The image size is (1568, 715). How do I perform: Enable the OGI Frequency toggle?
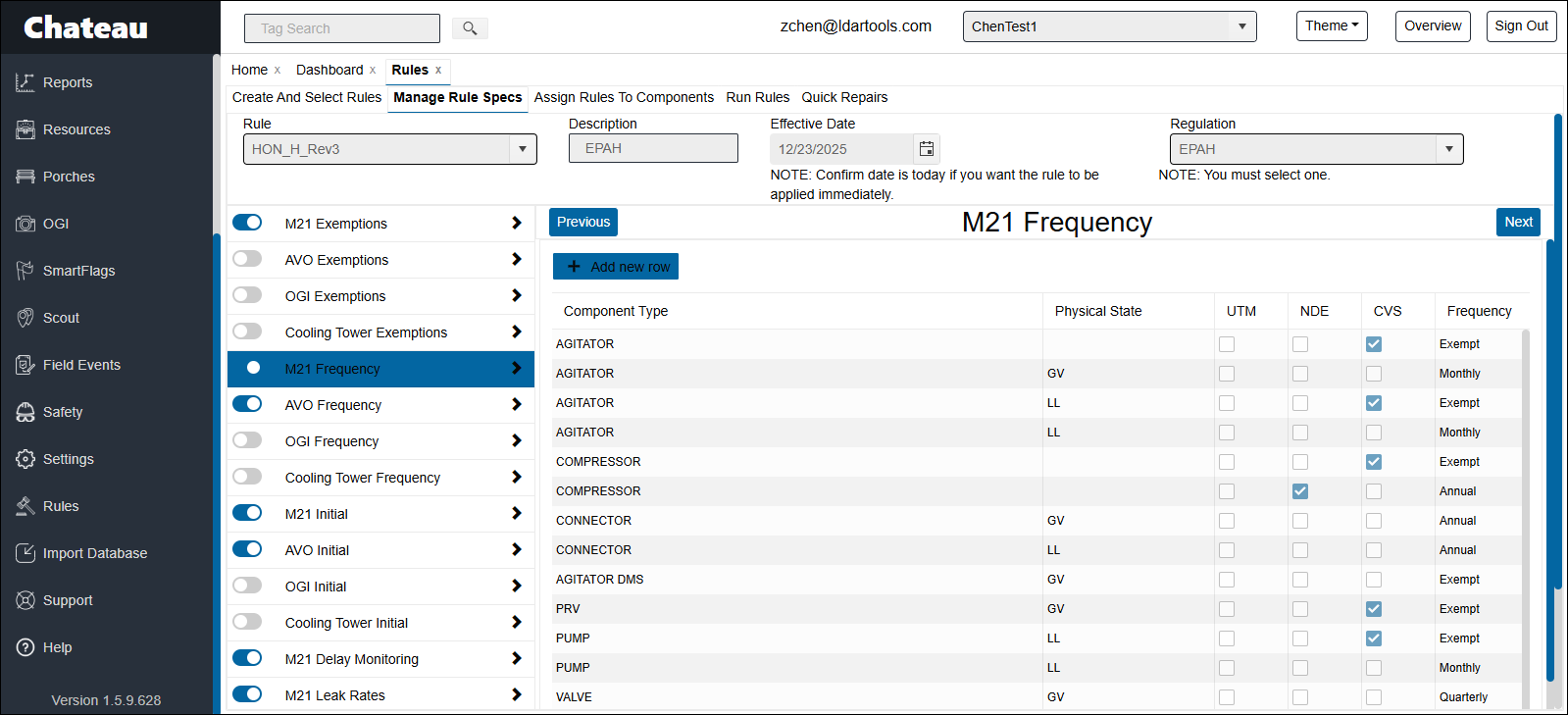point(247,440)
